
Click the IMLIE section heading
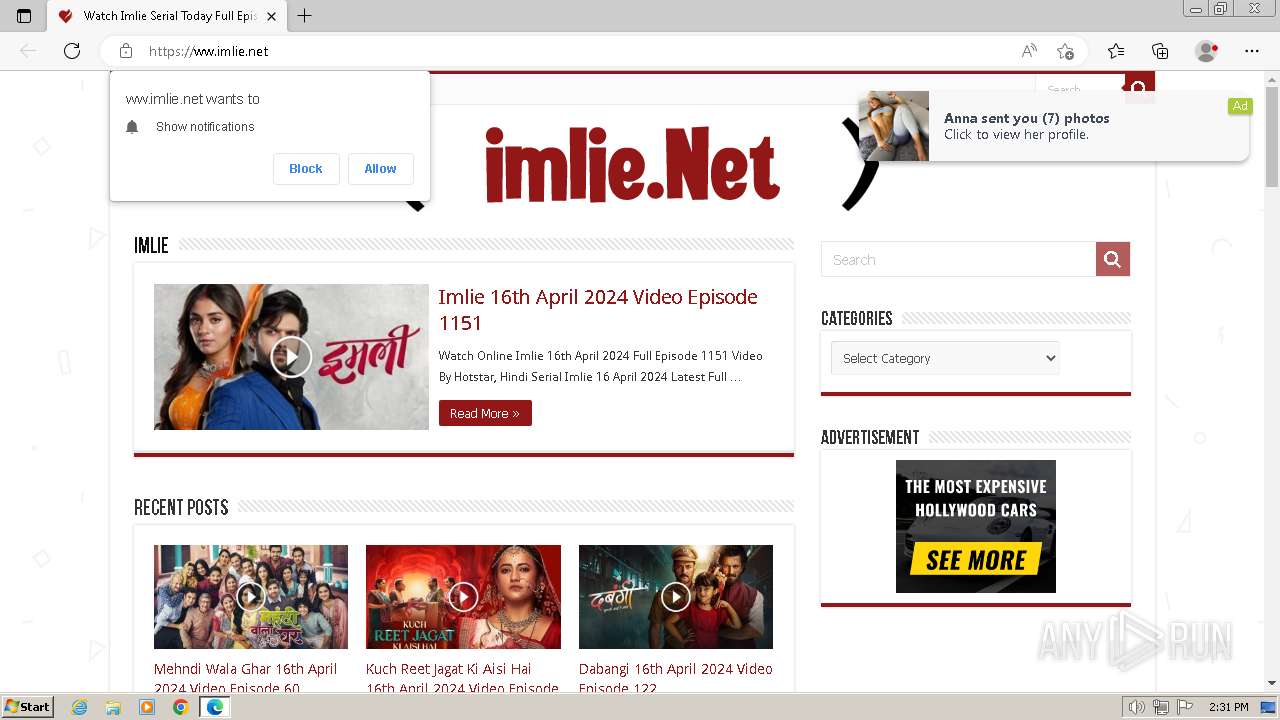click(x=151, y=245)
